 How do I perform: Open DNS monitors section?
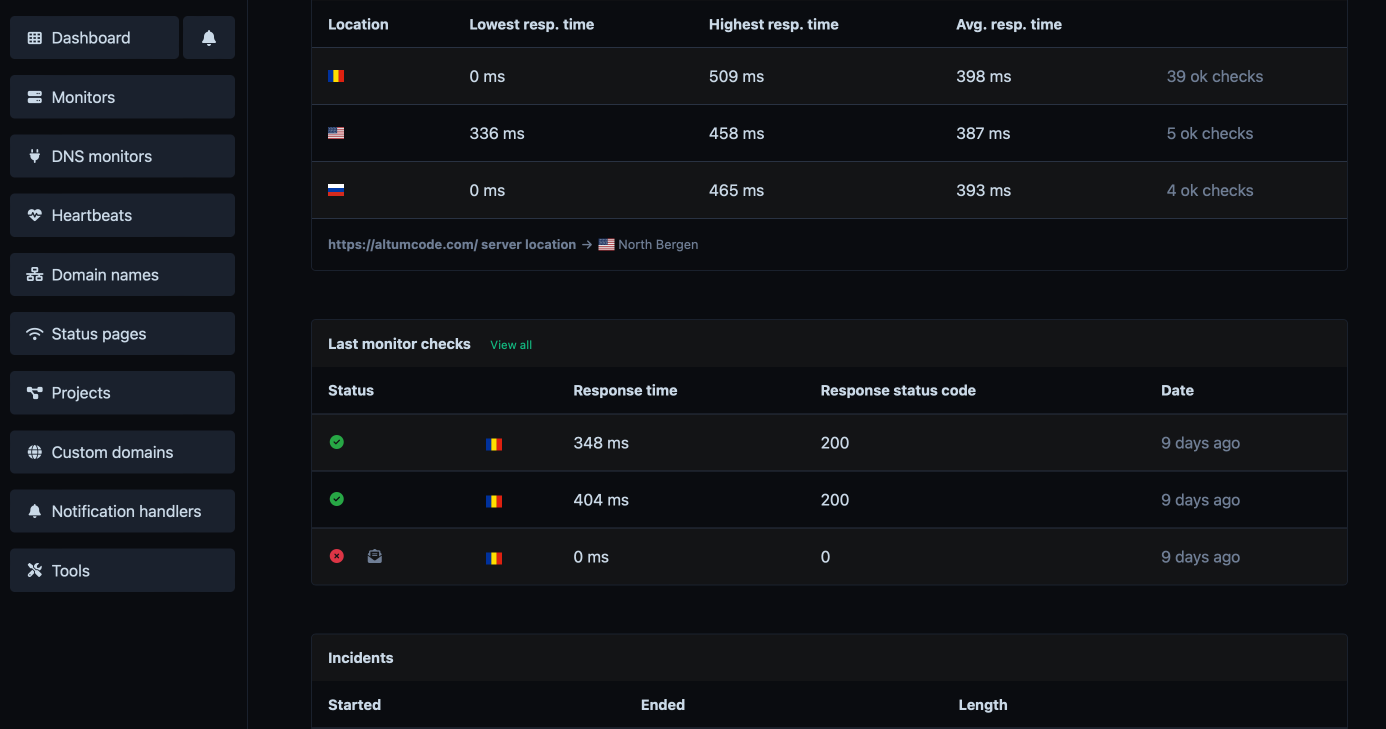[x=122, y=156]
